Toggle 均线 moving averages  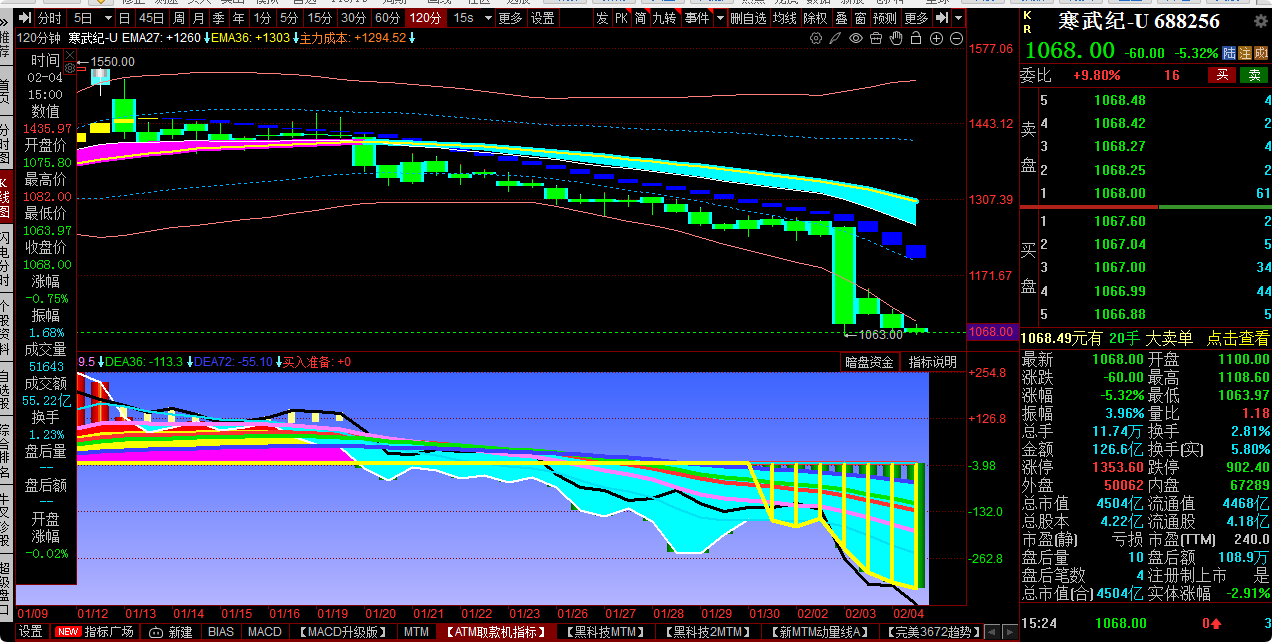[x=785, y=18]
